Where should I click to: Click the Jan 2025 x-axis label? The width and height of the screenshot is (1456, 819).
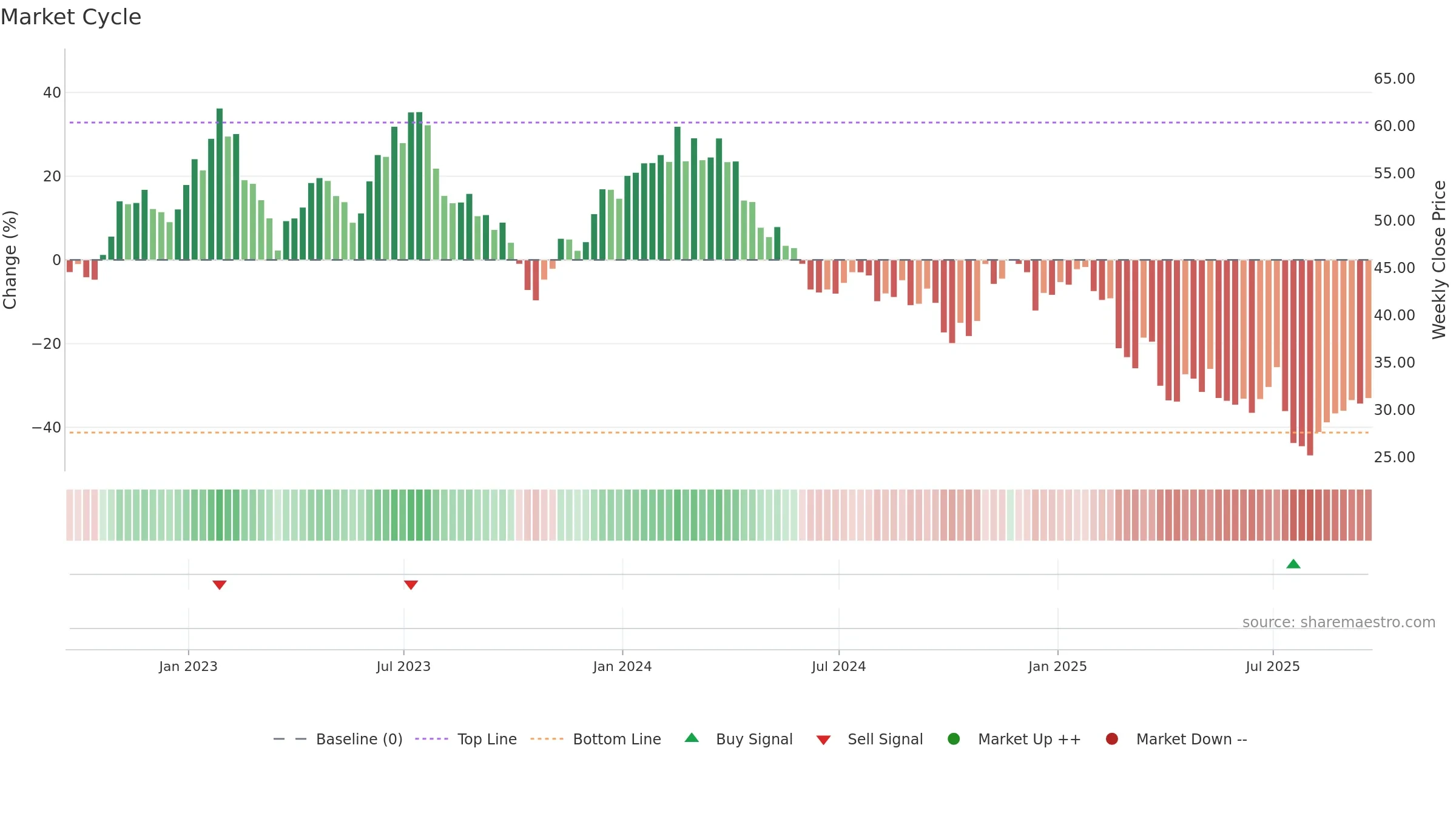point(1057,666)
